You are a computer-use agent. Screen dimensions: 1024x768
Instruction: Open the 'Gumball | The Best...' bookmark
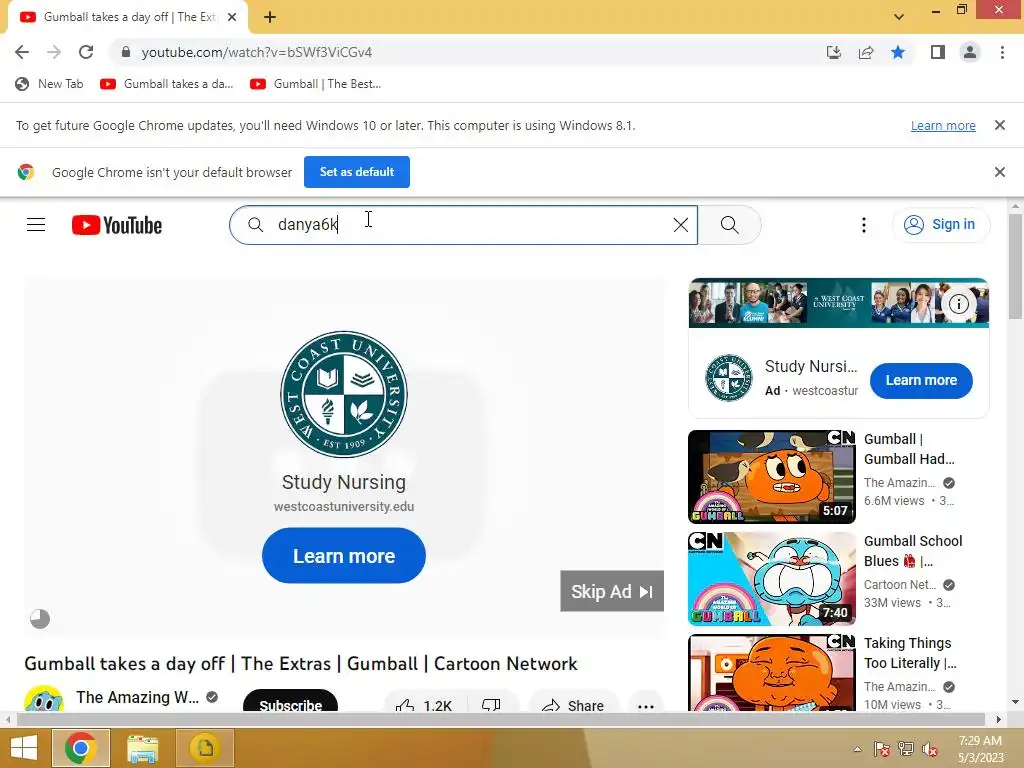(x=315, y=84)
